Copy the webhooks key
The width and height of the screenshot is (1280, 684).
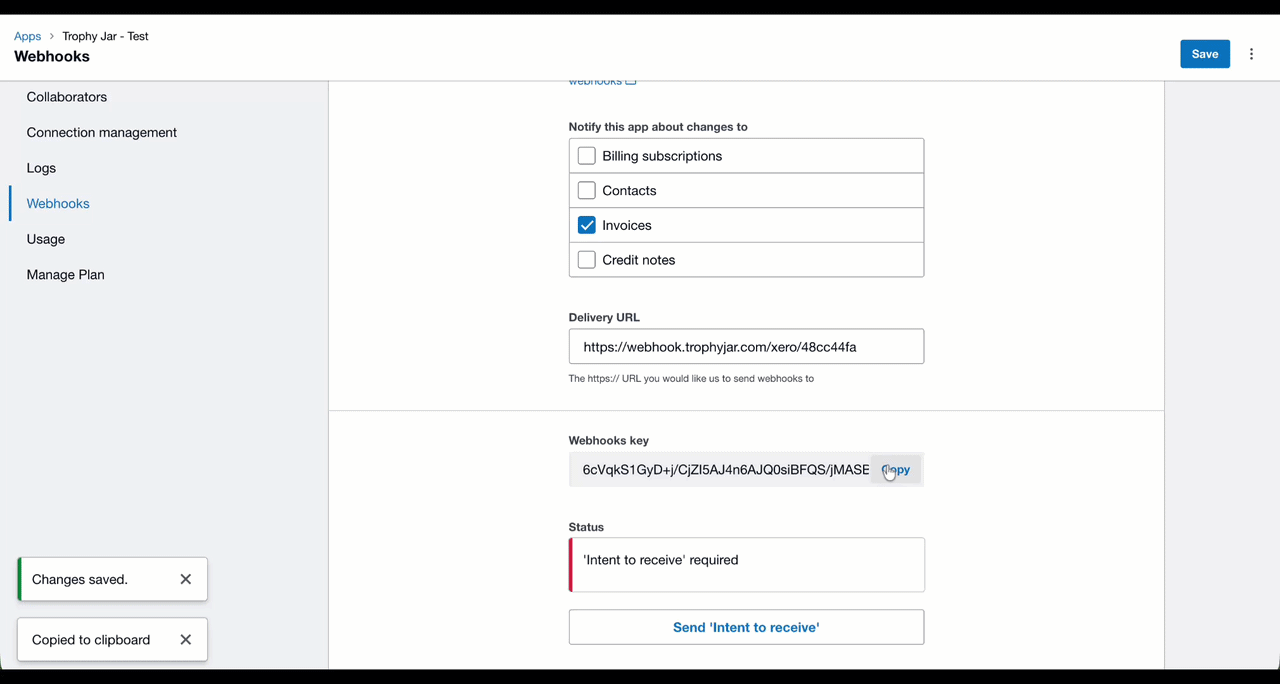point(896,469)
